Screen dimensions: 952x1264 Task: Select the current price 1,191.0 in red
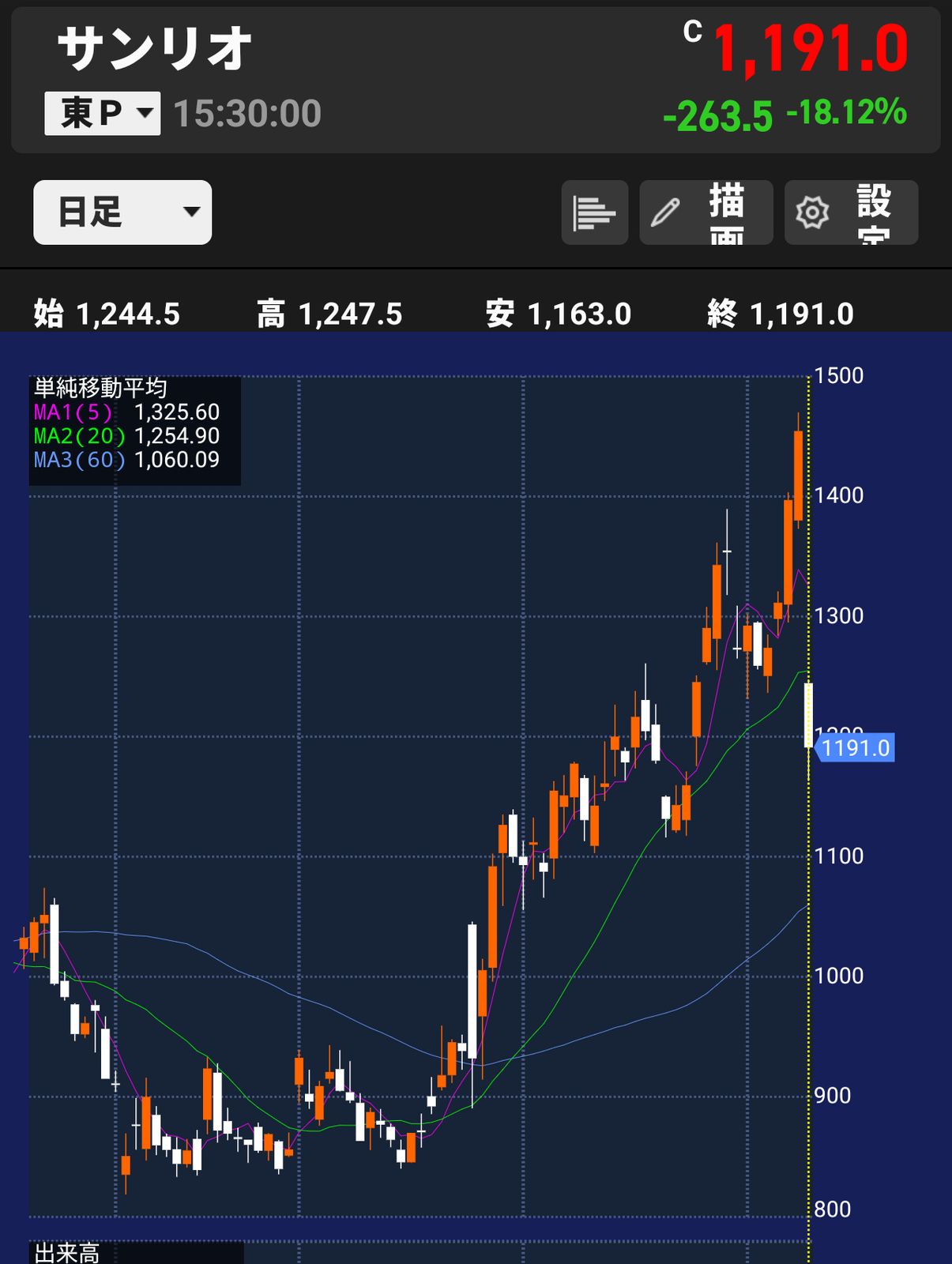tap(811, 50)
